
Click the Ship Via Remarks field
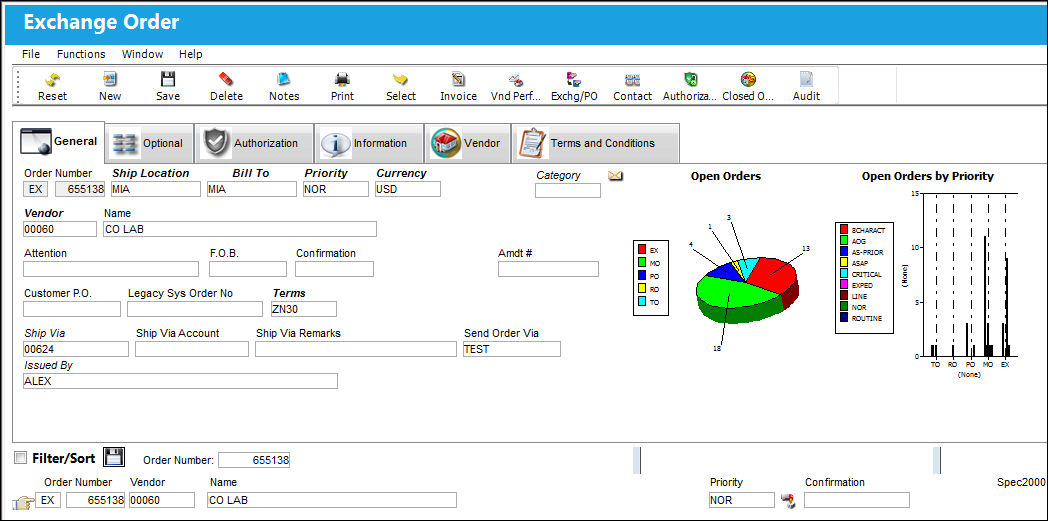tap(356, 349)
